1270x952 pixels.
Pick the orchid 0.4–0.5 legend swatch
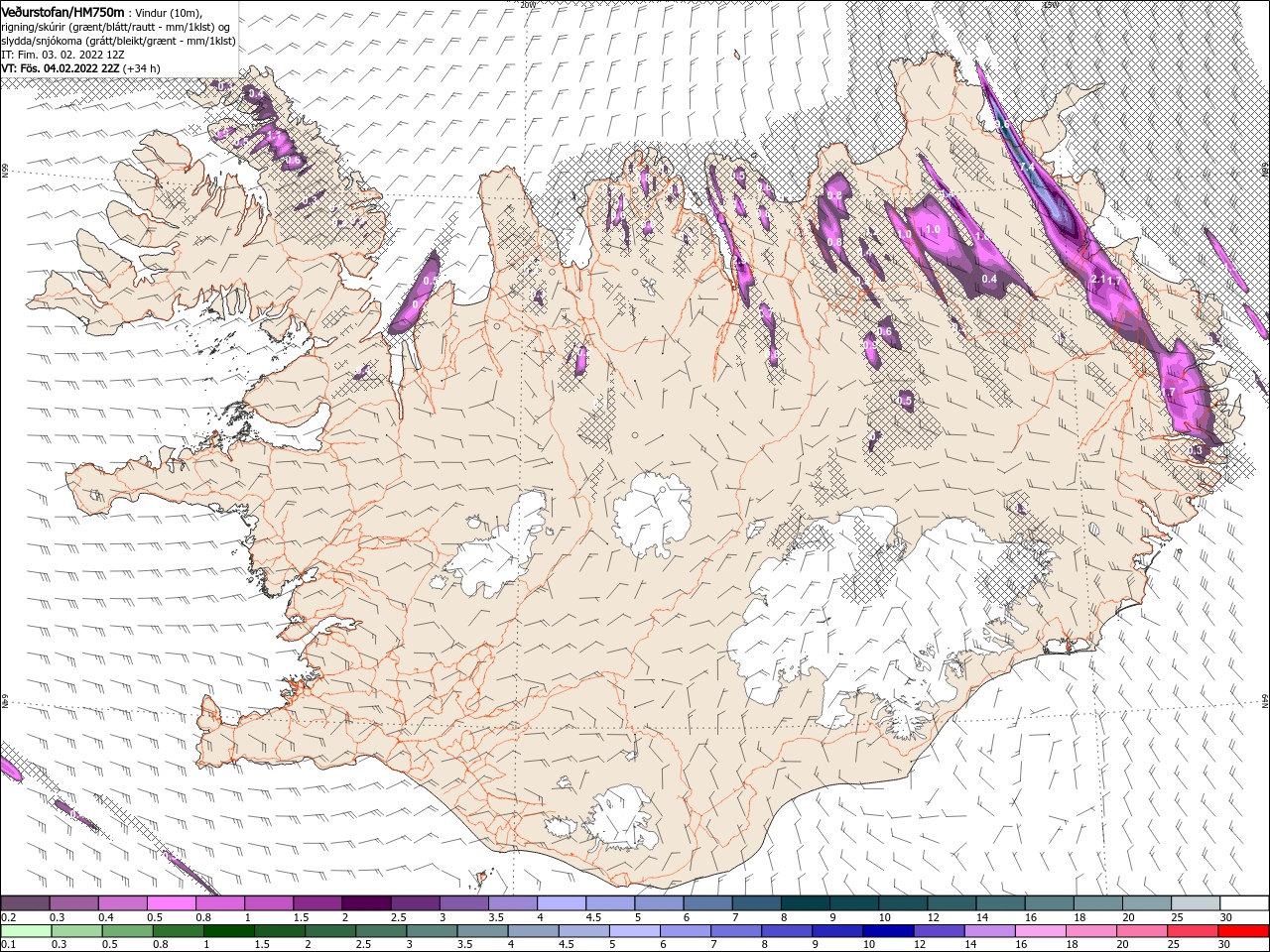click(x=122, y=903)
